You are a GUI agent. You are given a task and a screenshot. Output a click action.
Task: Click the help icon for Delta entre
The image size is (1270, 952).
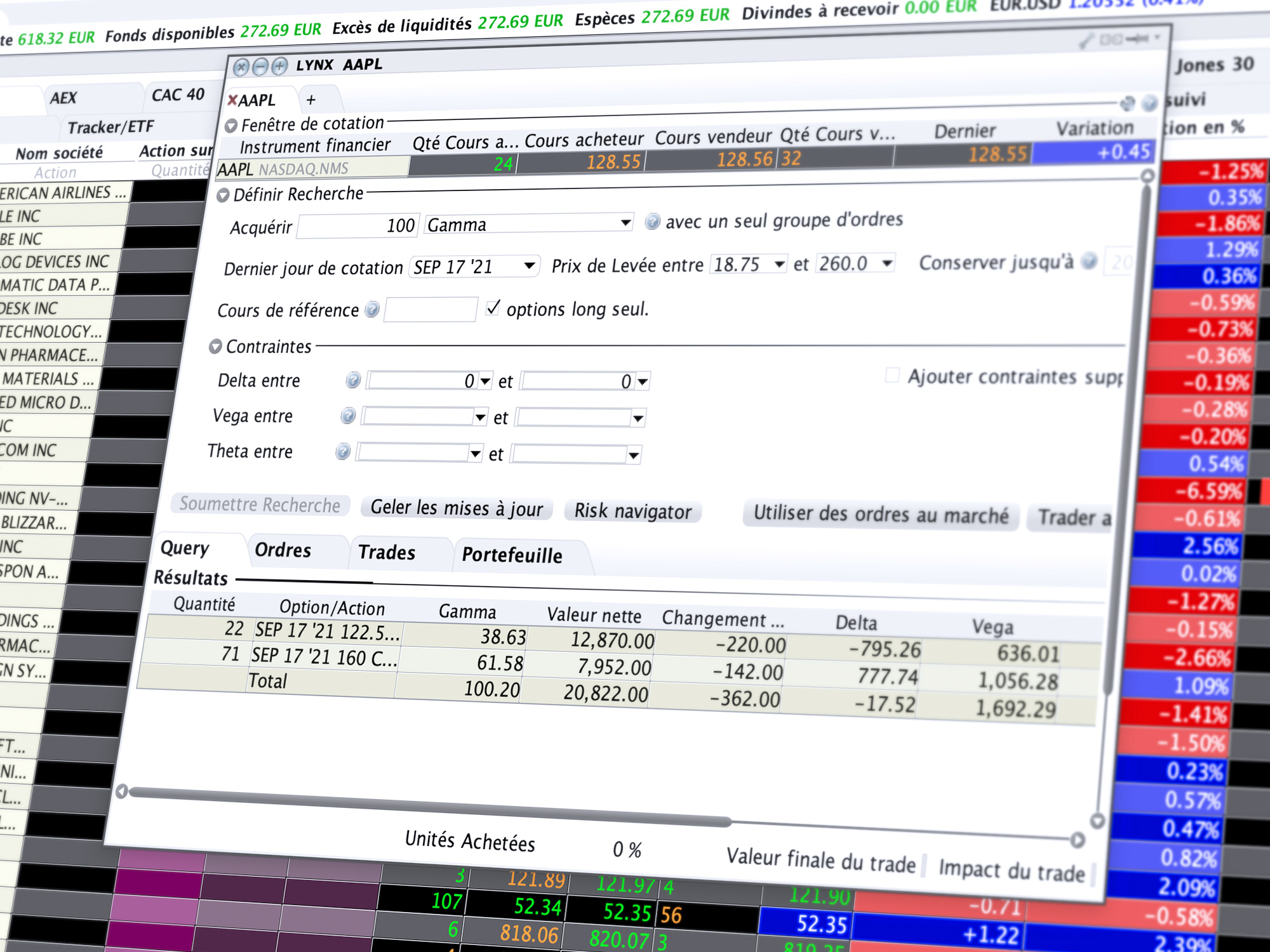point(353,380)
